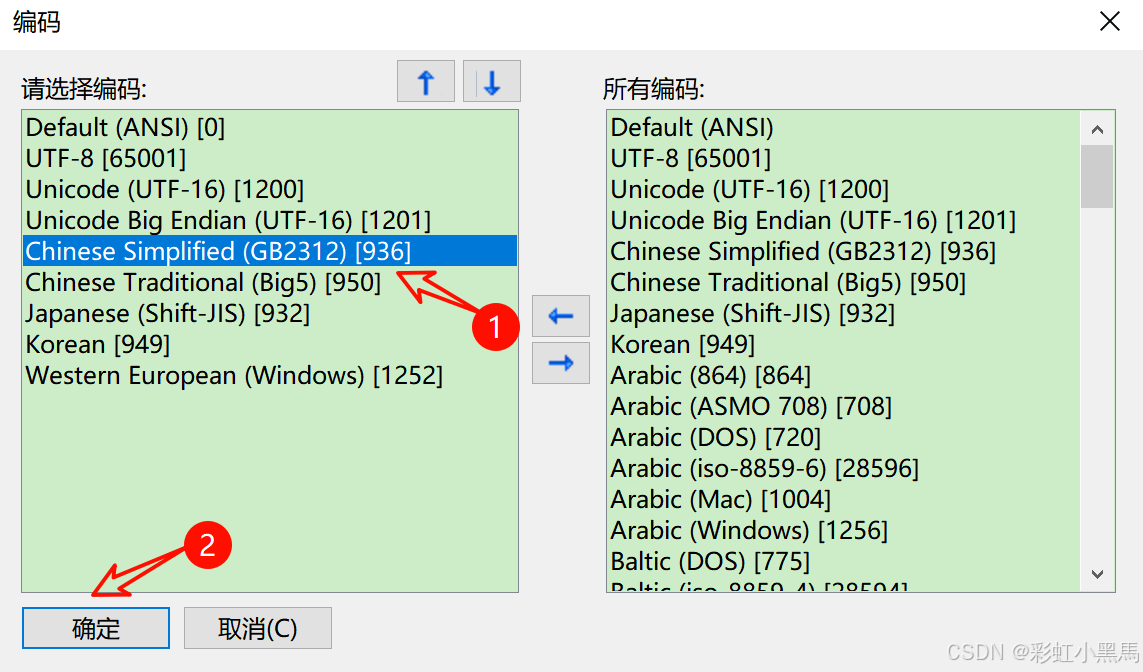The image size is (1143, 672).
Task: Click the blue down arrow to reorder encodings
Action: [491, 81]
